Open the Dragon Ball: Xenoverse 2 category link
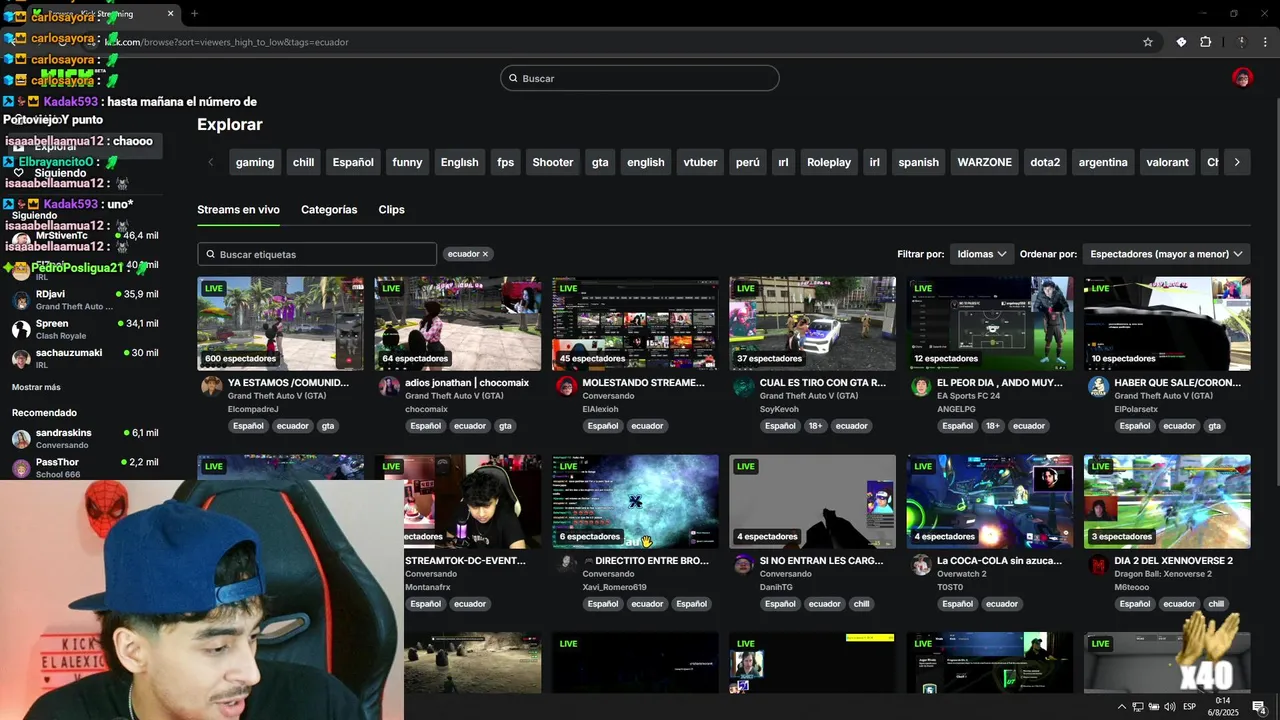This screenshot has width=1280, height=720. click(x=1163, y=574)
